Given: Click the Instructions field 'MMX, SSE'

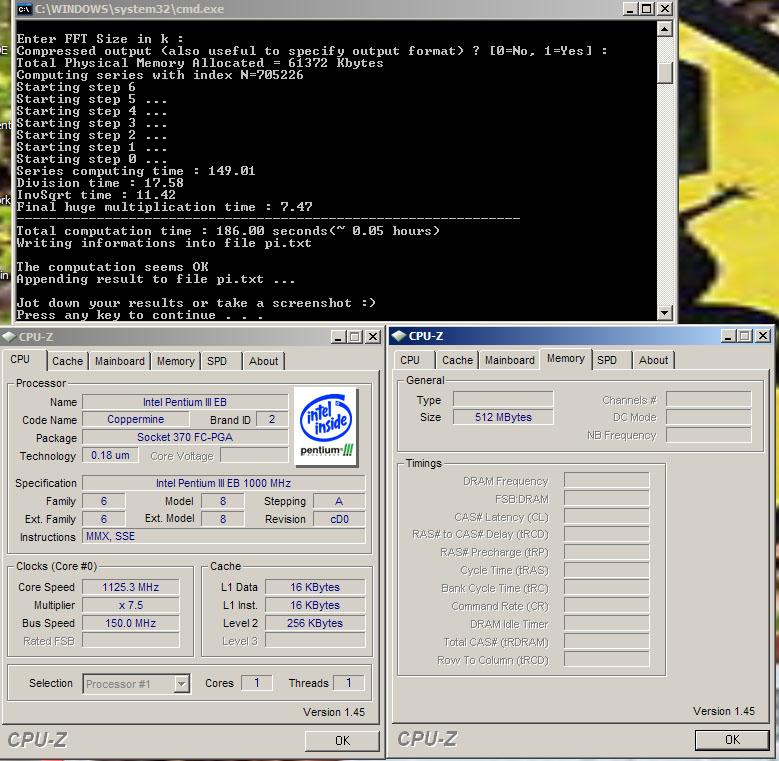Looking at the screenshot, I should click(224, 536).
